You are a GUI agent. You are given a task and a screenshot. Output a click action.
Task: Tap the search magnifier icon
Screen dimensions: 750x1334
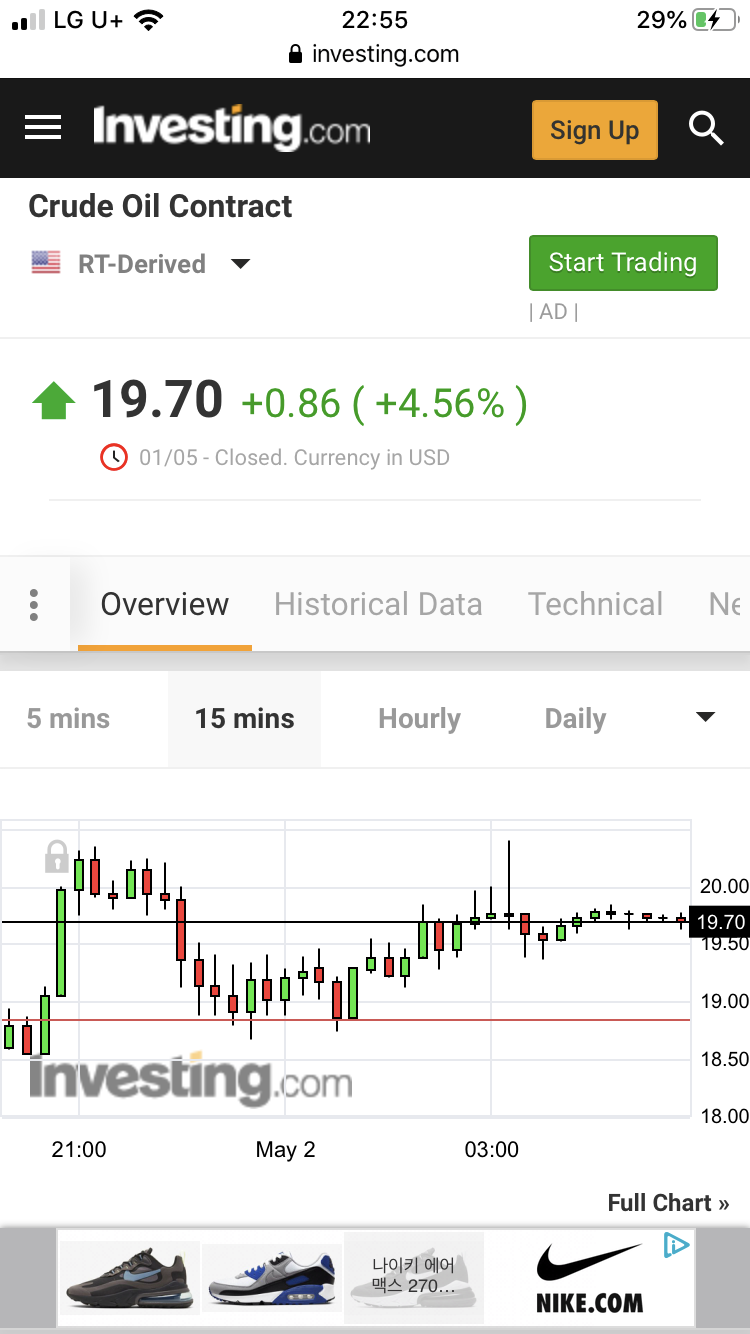point(706,129)
